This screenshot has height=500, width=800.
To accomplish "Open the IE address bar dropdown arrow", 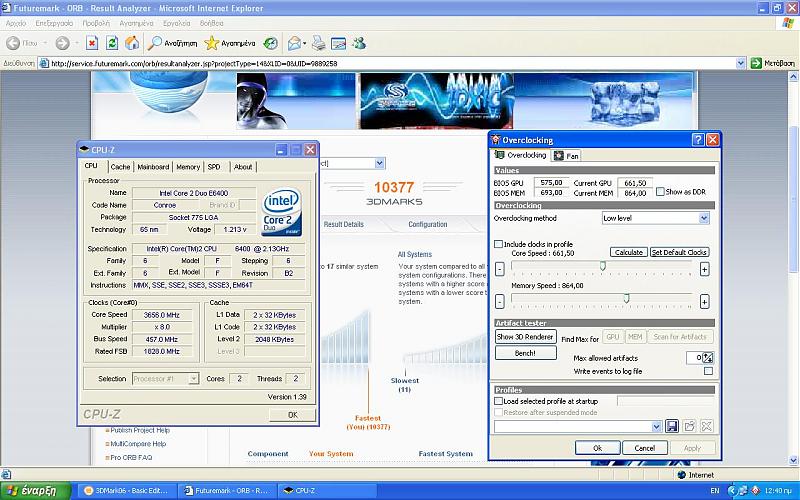I will click(741, 63).
